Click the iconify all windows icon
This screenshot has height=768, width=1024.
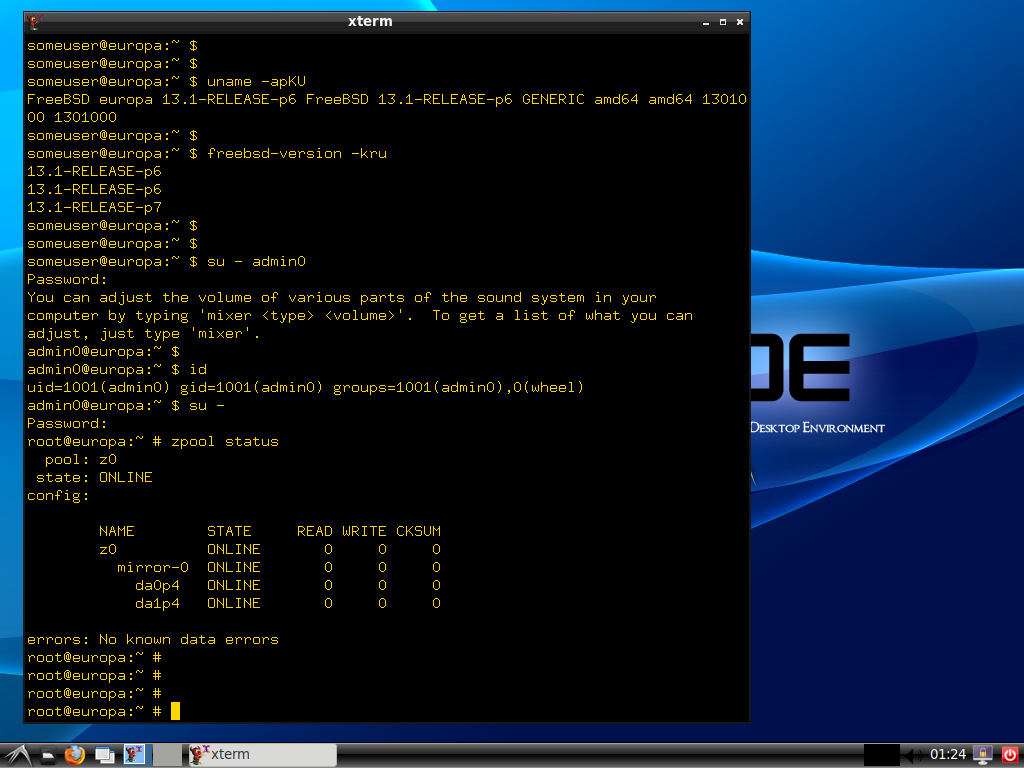[x=104, y=755]
